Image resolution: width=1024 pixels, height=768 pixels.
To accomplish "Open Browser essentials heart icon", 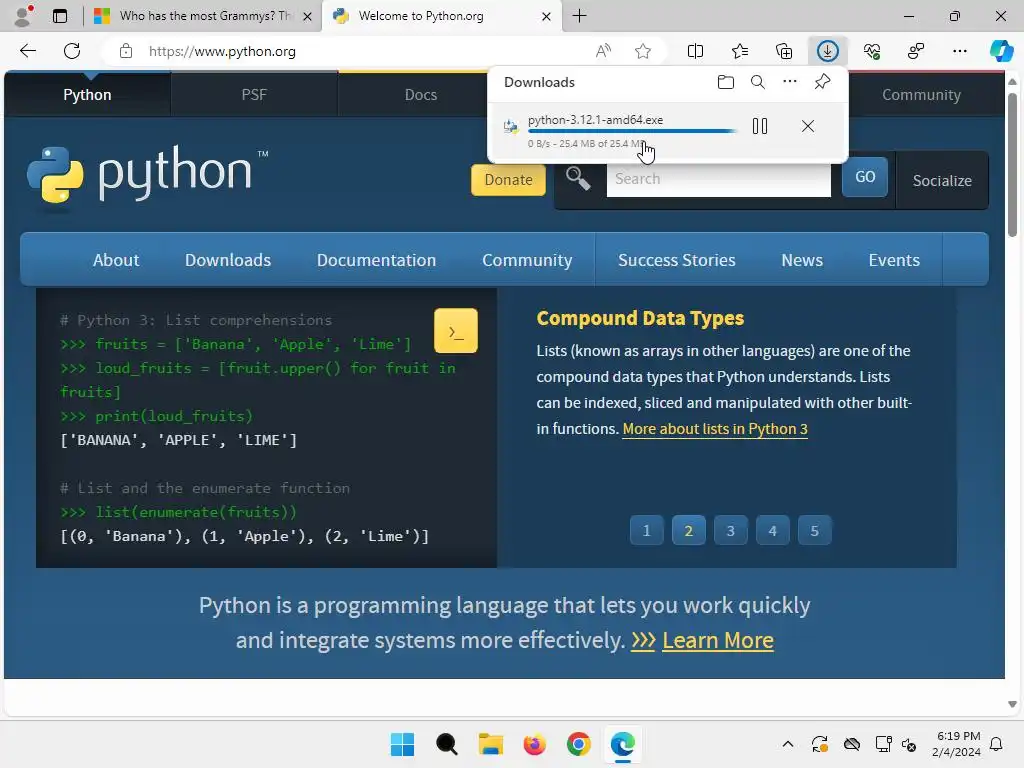I will pyautogui.click(x=872, y=51).
